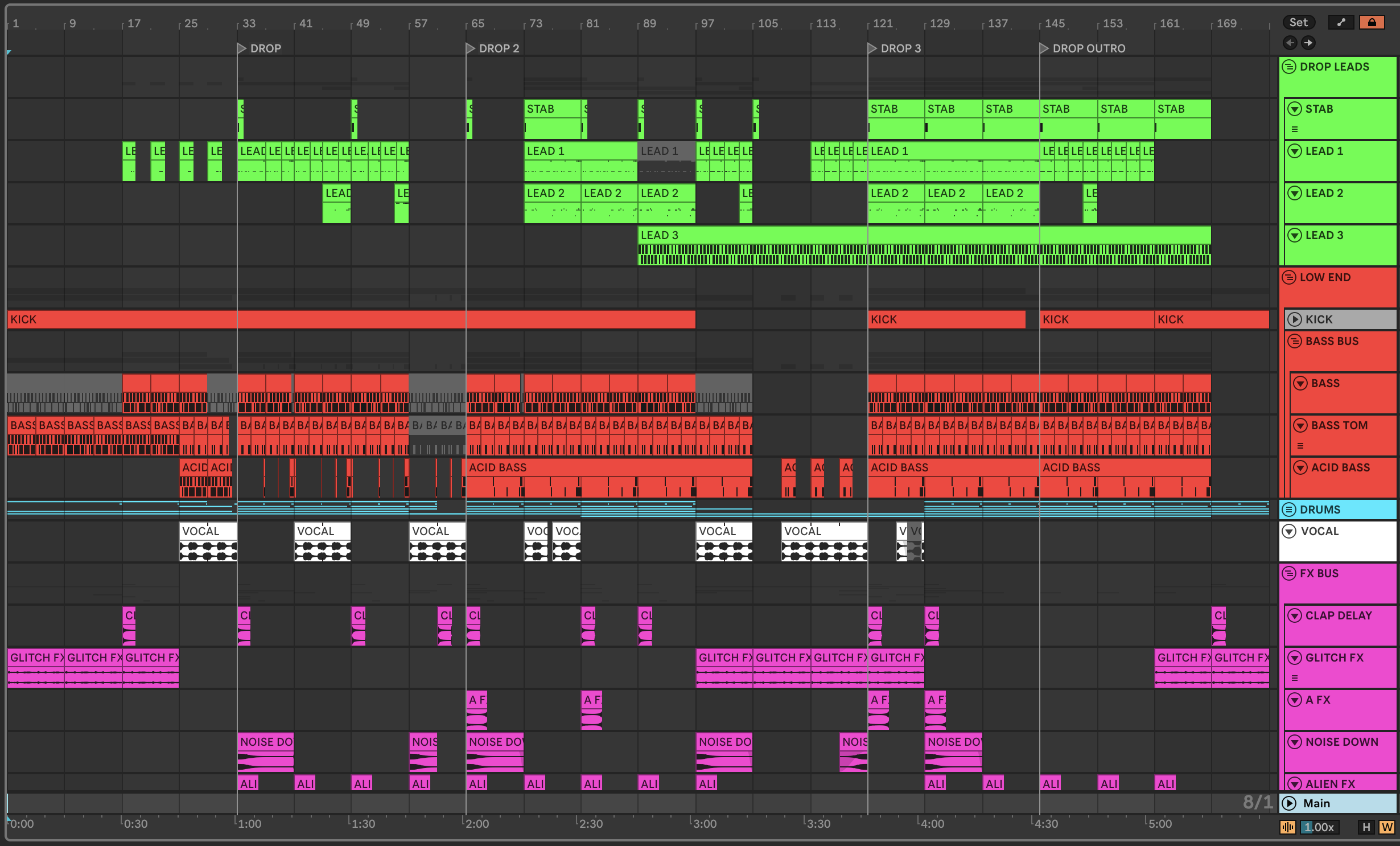Screen dimensions: 1400x846
Task: Jump to next locator arrow
Action: tap(1308, 43)
